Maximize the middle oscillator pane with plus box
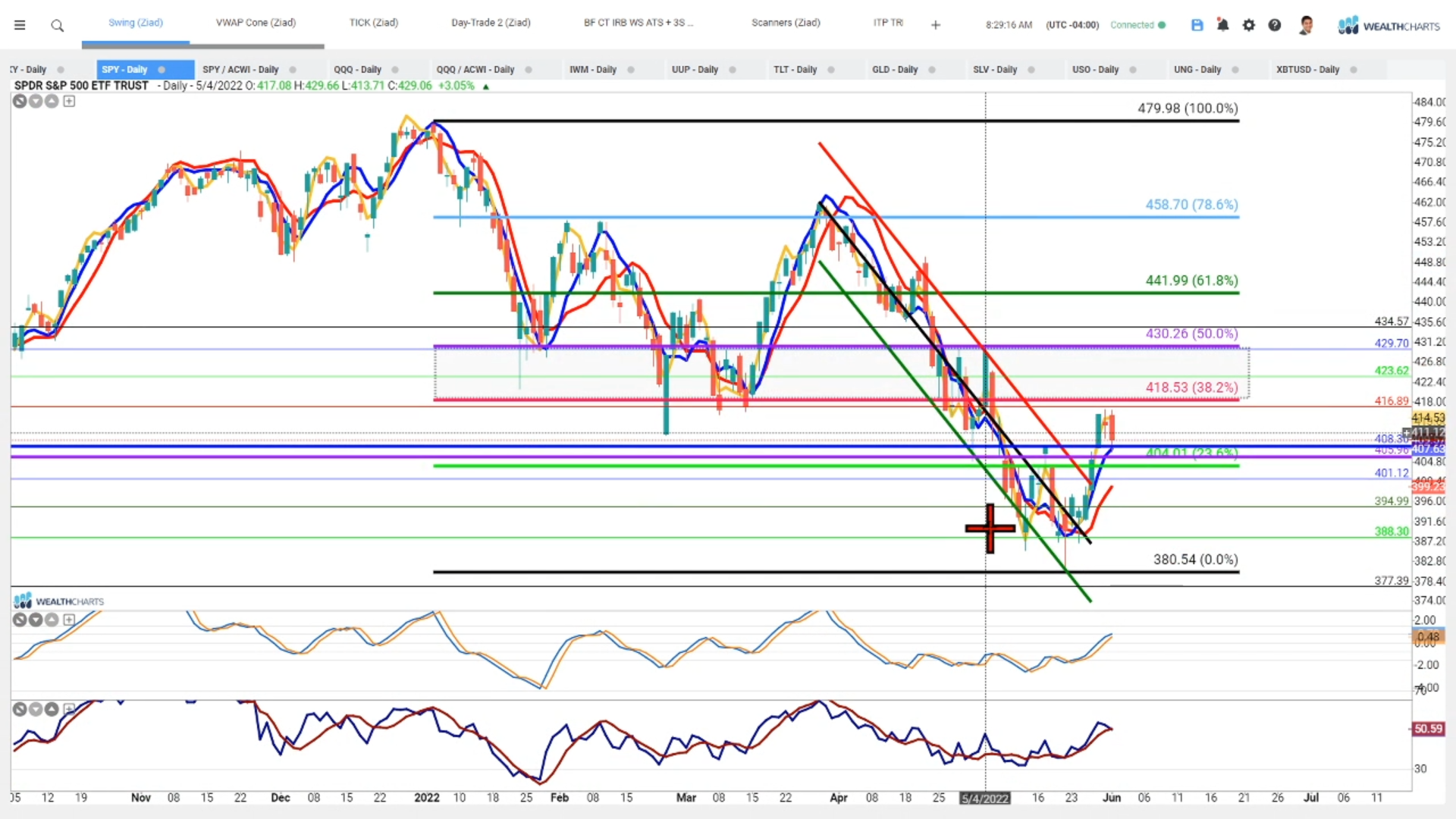This screenshot has height=819, width=1456. tap(69, 620)
